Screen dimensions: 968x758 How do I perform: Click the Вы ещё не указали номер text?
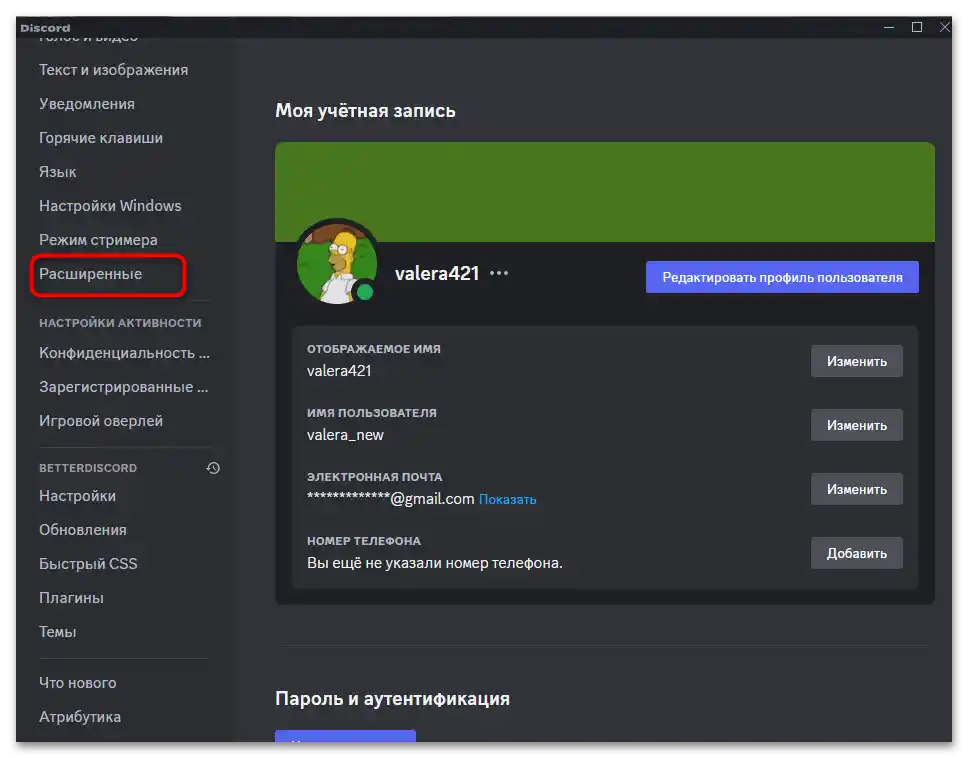[x=435, y=563]
